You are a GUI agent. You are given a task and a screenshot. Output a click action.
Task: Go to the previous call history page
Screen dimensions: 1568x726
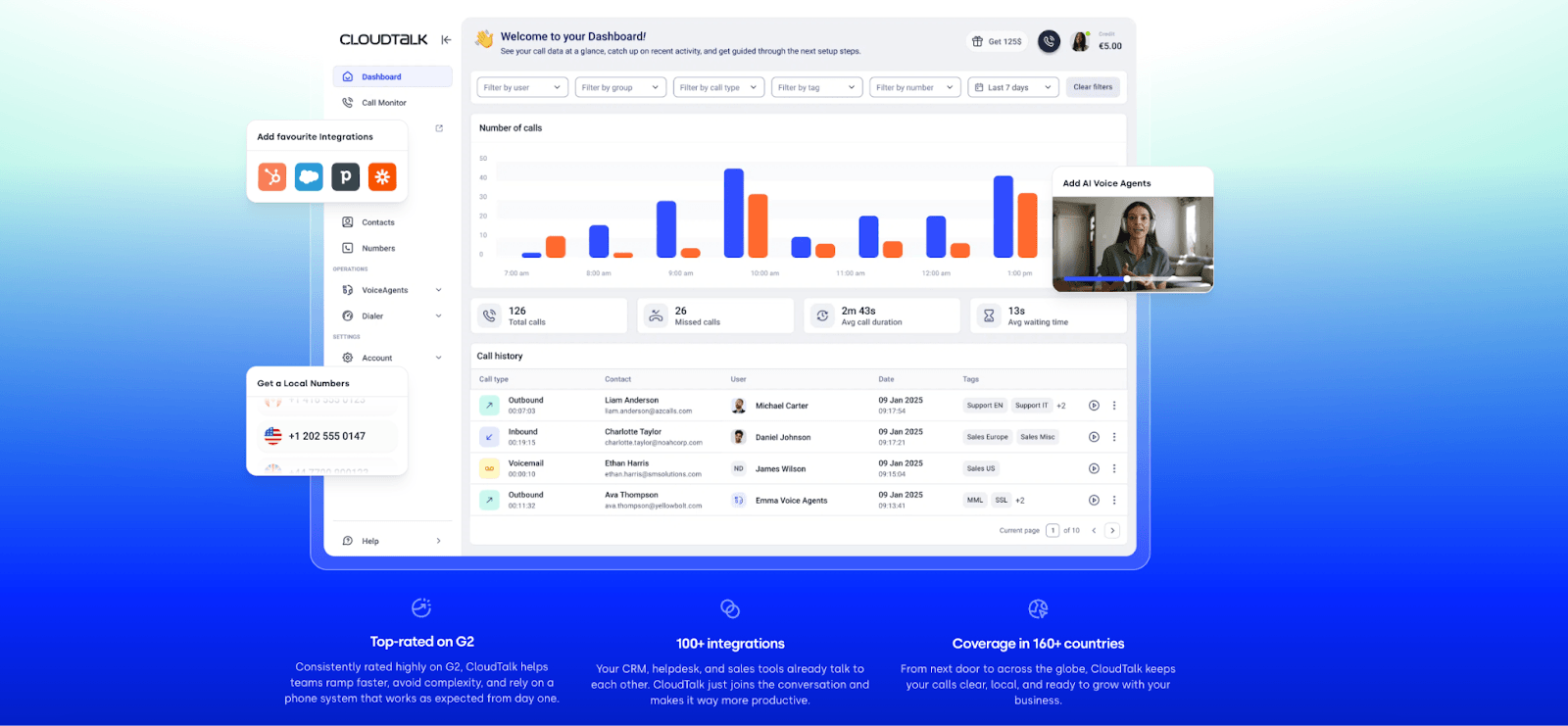tap(1094, 530)
